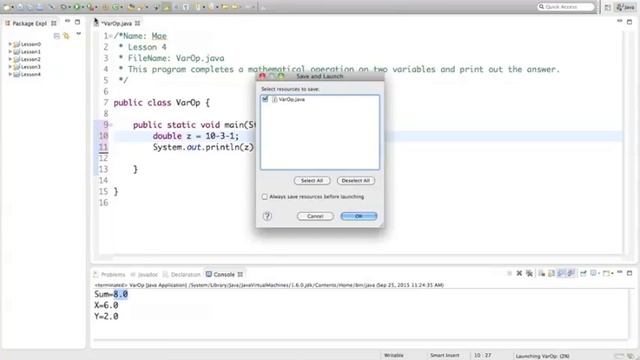This screenshot has width=640, height=360.
Task: Switch to the Problems tab
Action: [109, 275]
